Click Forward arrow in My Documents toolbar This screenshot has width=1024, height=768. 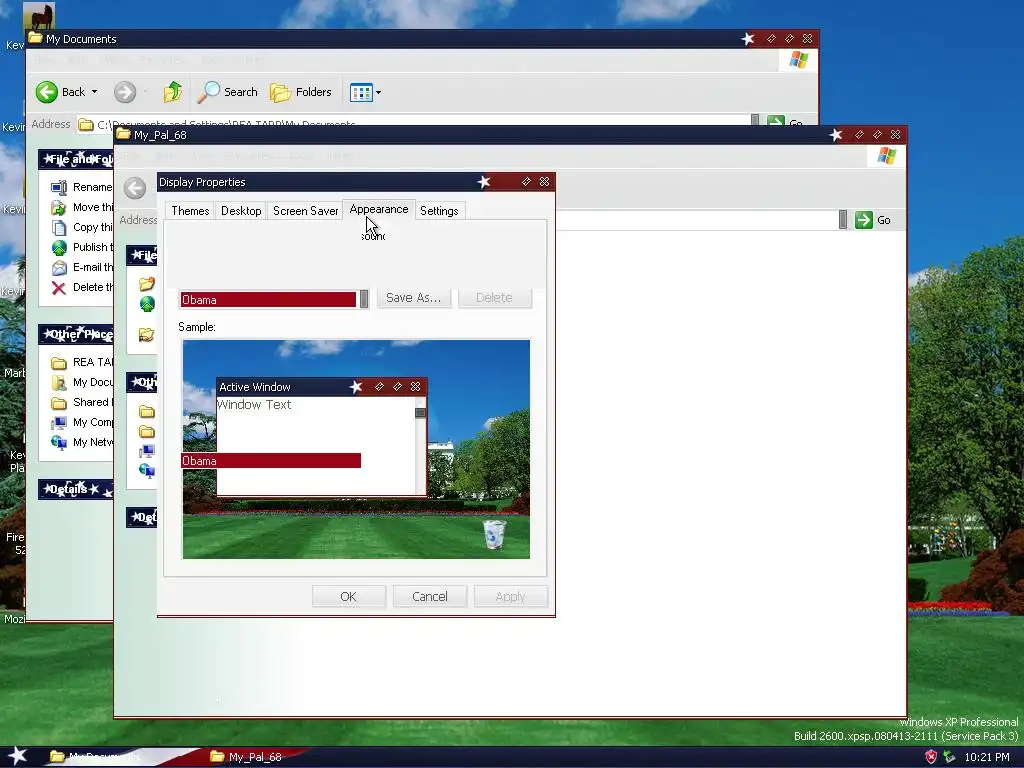coord(125,92)
